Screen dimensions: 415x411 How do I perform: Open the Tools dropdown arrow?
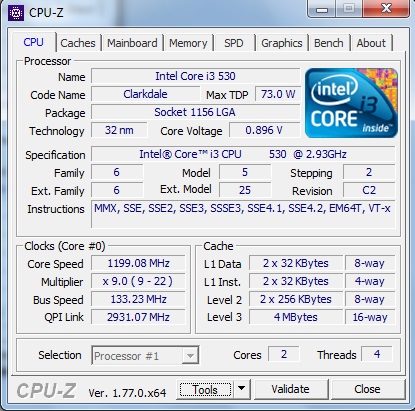(242, 389)
